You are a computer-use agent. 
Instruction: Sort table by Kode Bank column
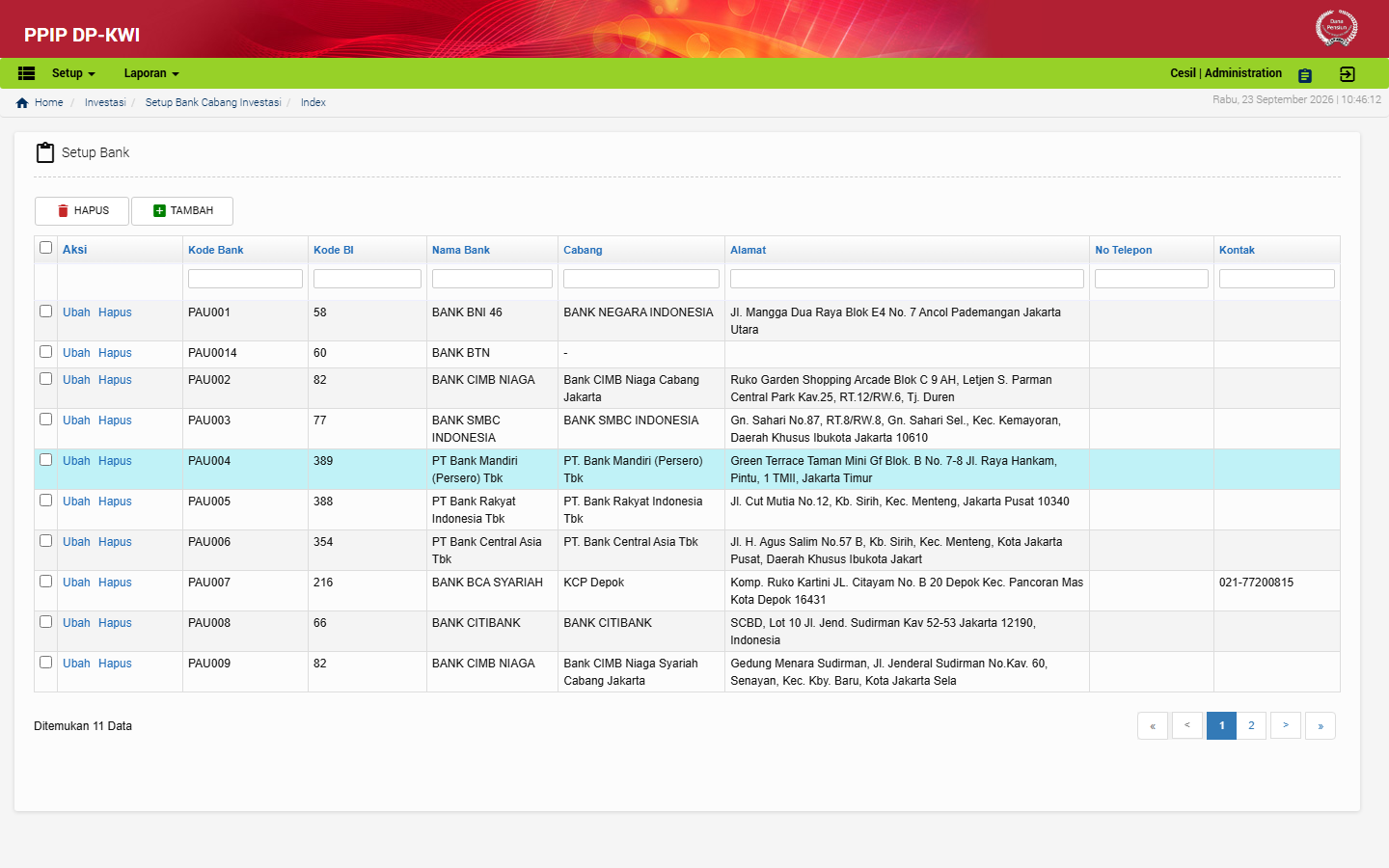pyautogui.click(x=216, y=250)
